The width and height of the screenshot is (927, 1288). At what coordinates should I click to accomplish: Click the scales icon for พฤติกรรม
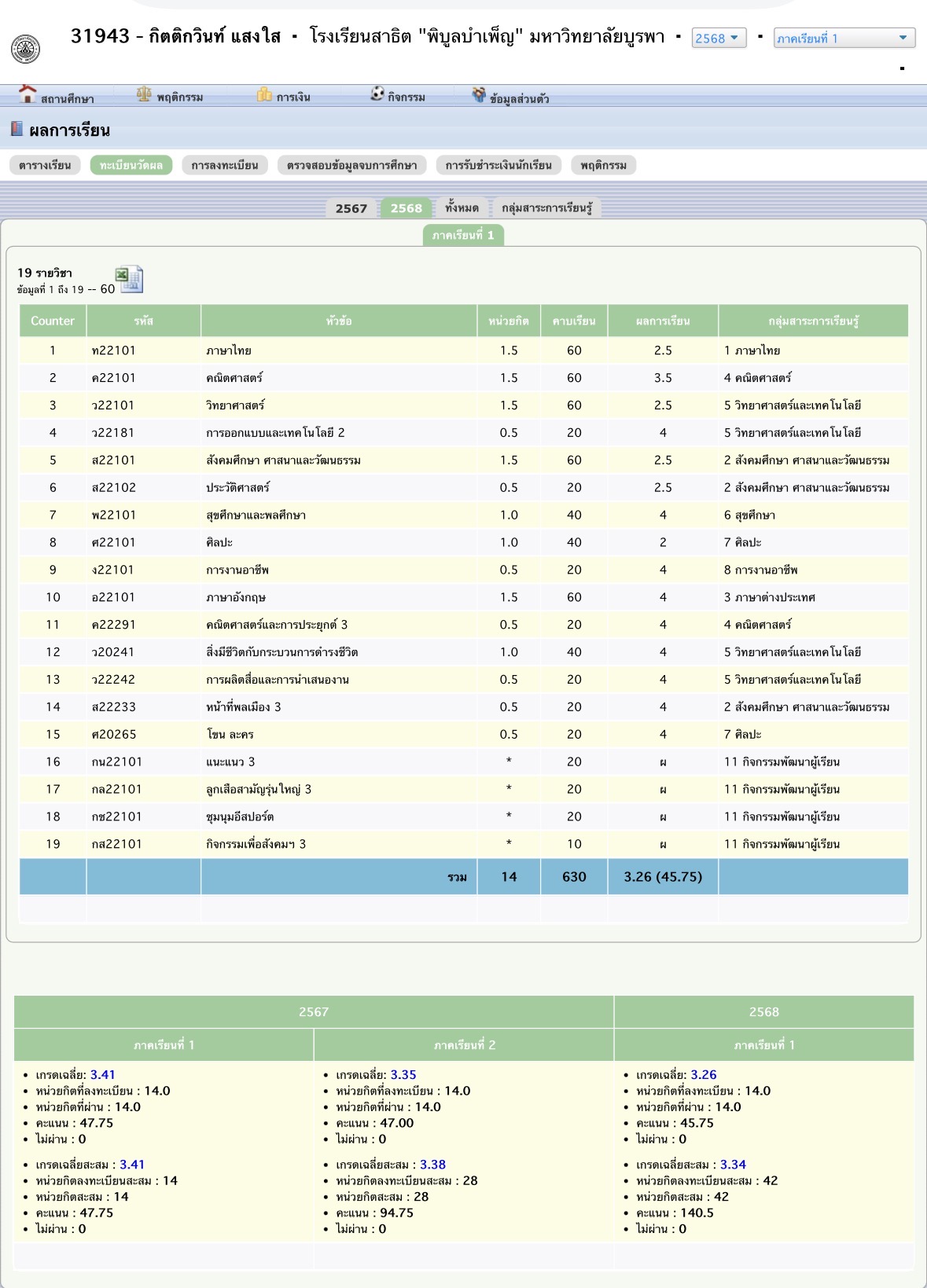tap(144, 94)
